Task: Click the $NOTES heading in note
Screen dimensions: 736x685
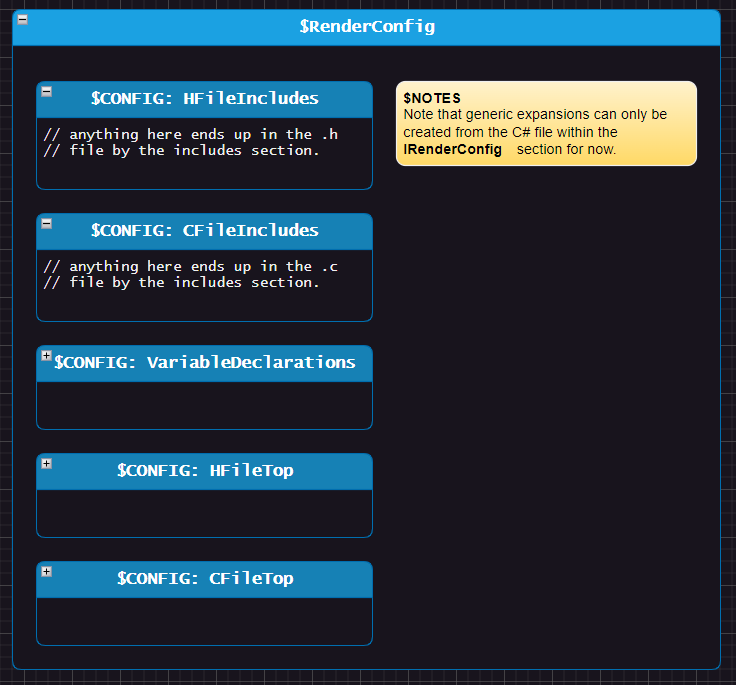Action: pyautogui.click(x=432, y=98)
